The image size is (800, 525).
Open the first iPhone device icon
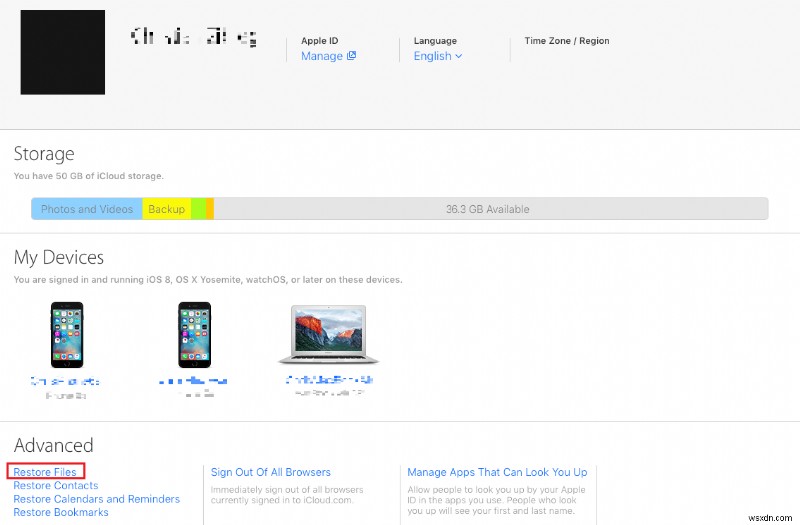click(x=67, y=335)
